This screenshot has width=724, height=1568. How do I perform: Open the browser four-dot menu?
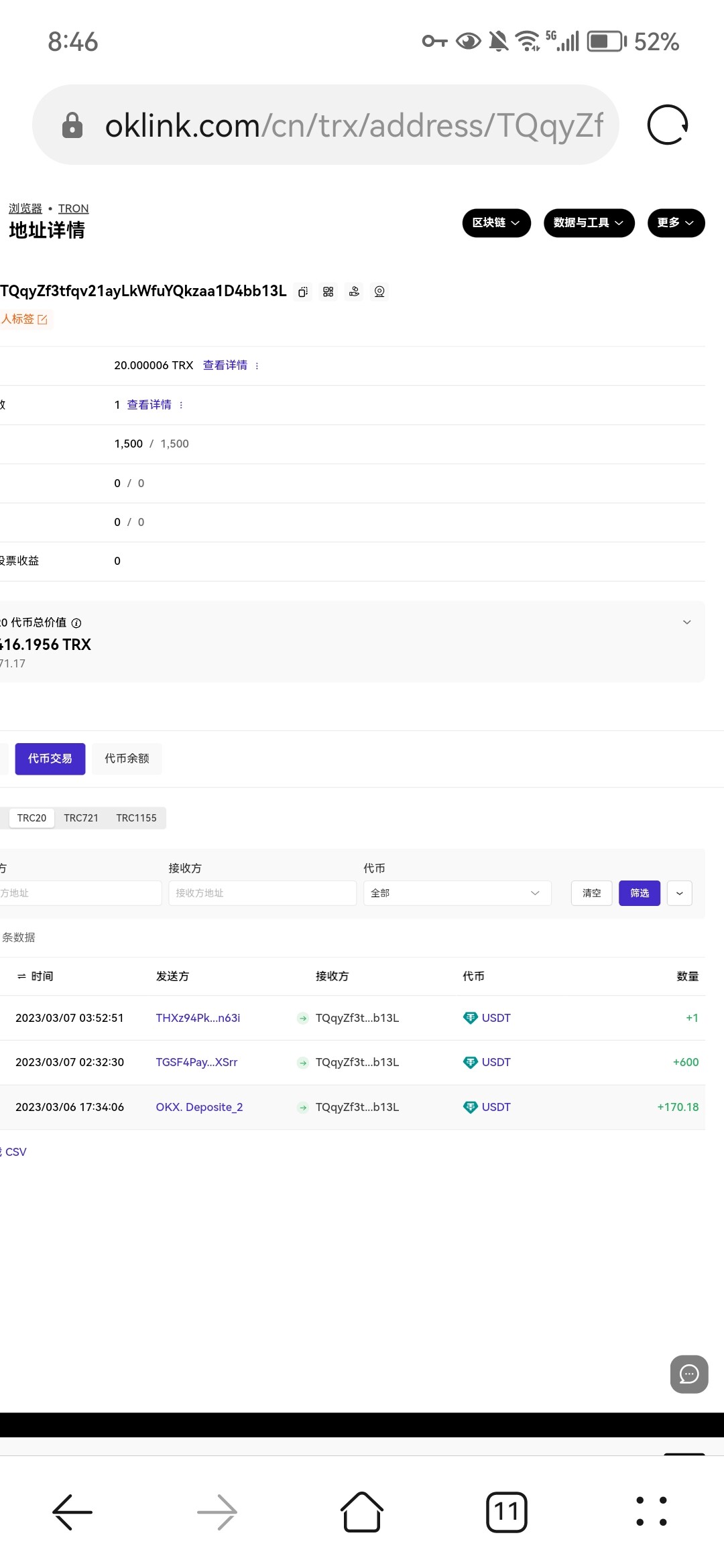[x=652, y=1512]
